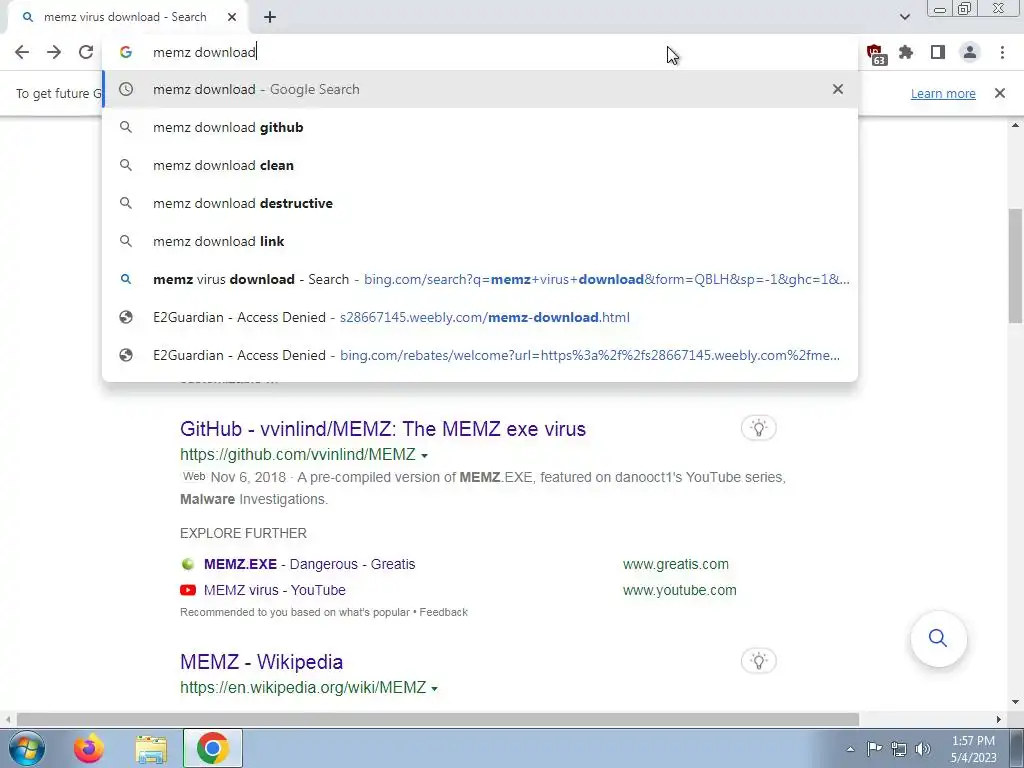The image size is (1024, 768).
Task: Click in the address bar text 'memz download'
Action: point(204,52)
